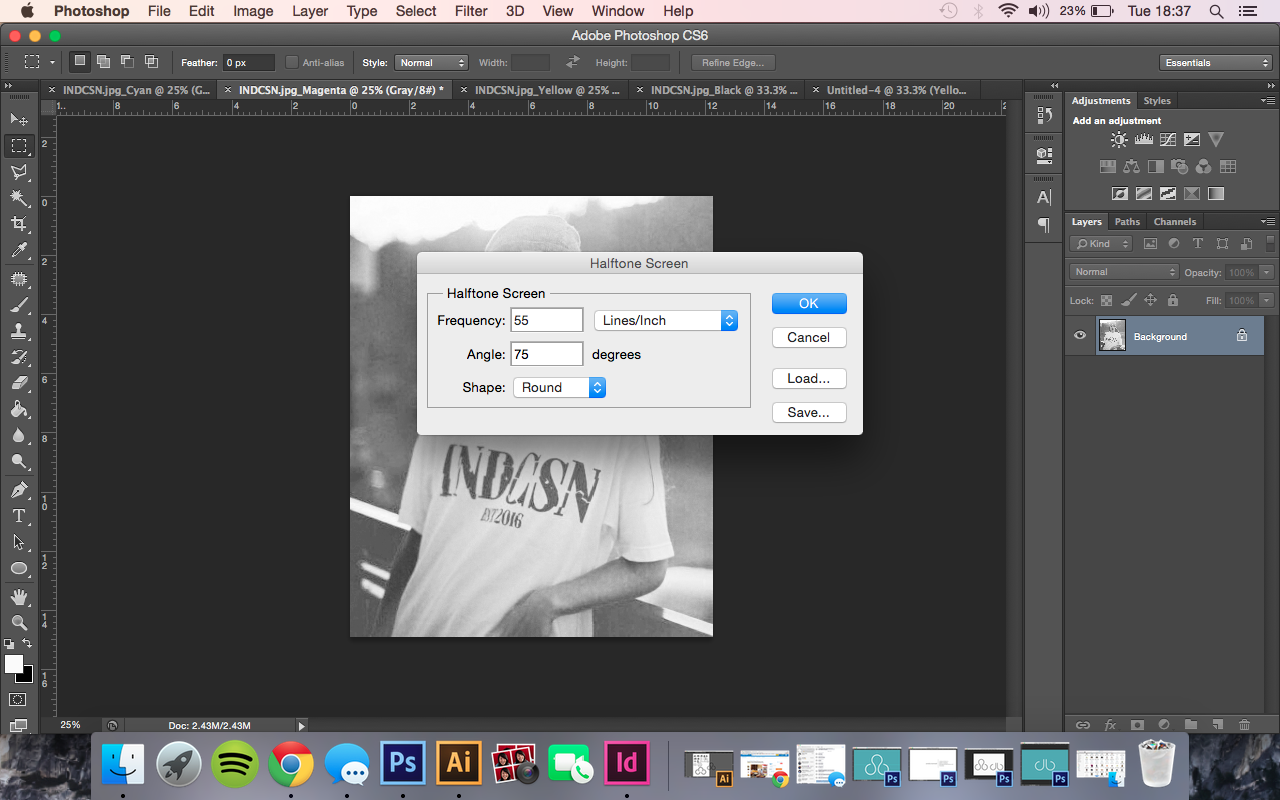
Task: Click the Angle input field
Action: [x=547, y=354]
